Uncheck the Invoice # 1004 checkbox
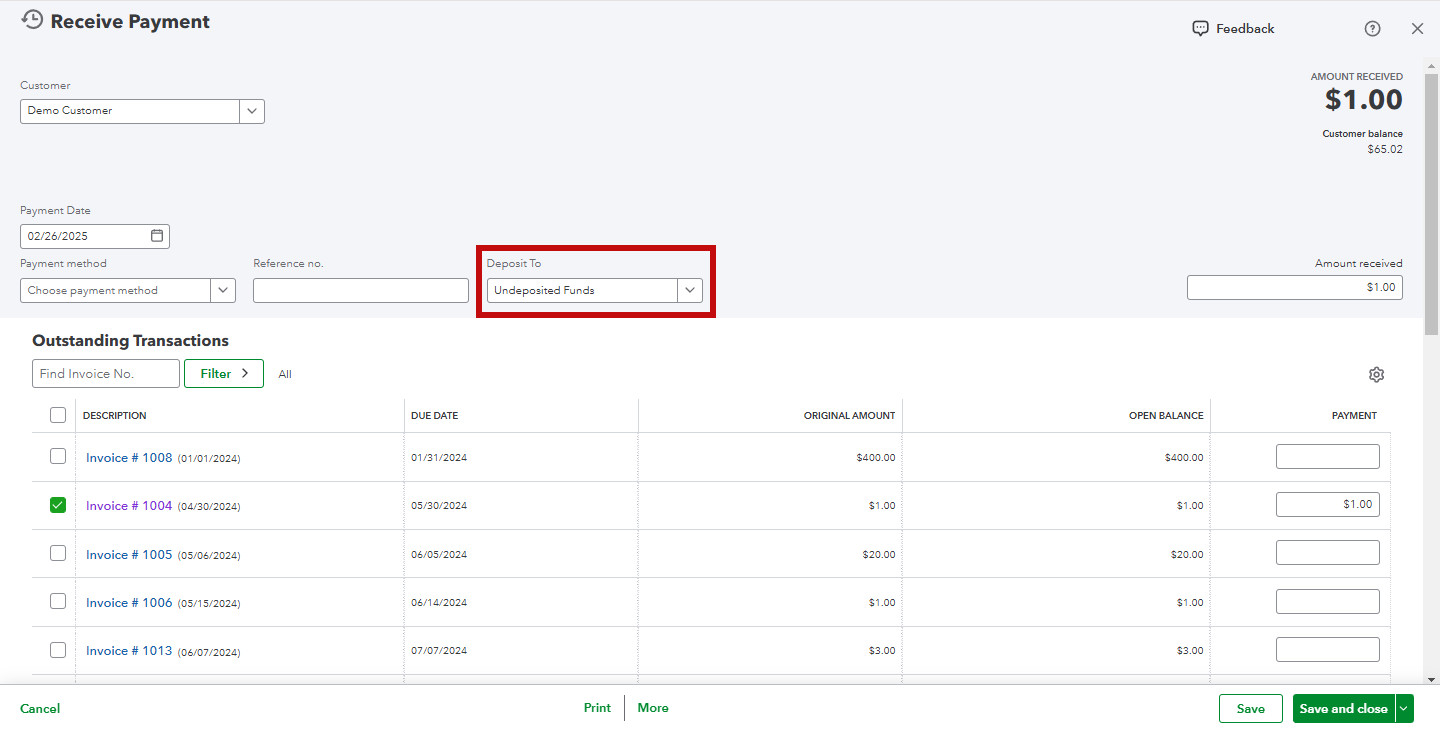Image resolution: width=1440 pixels, height=732 pixels. [x=58, y=505]
